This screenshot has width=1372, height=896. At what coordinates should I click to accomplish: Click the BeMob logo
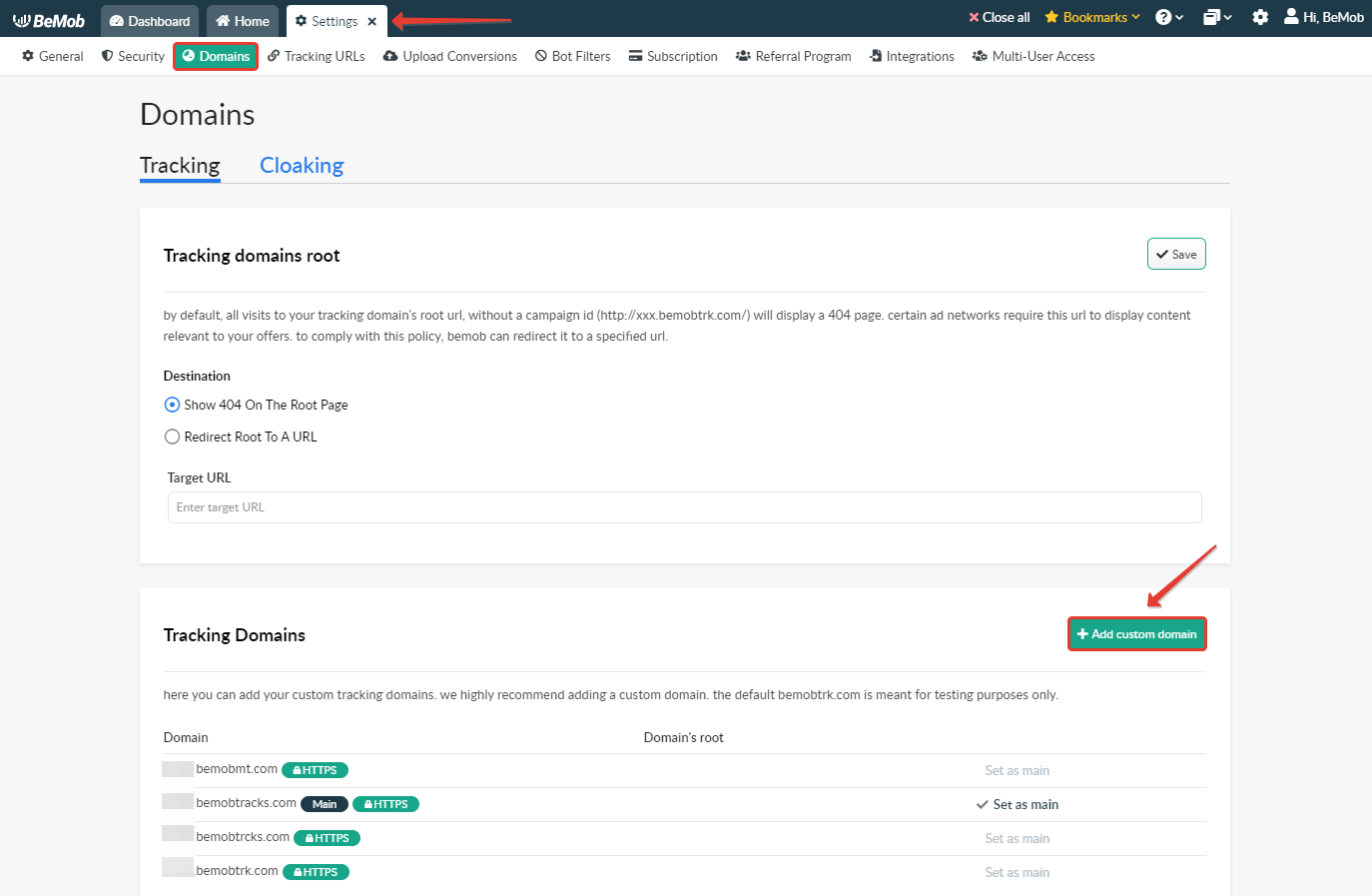(x=49, y=20)
